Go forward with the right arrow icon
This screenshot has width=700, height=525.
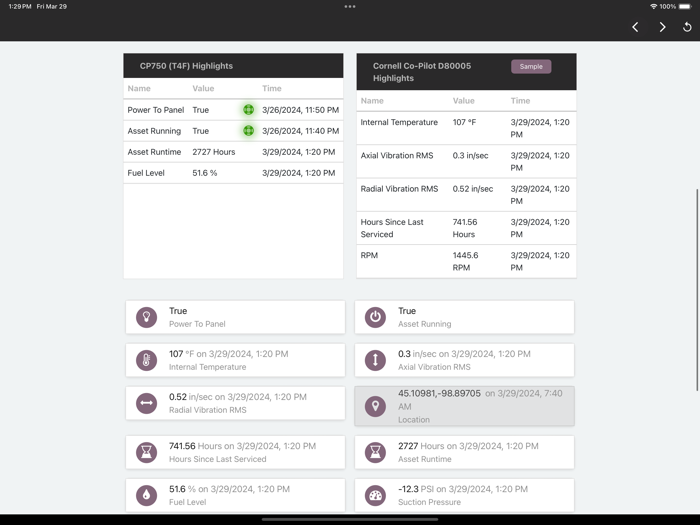[662, 27]
